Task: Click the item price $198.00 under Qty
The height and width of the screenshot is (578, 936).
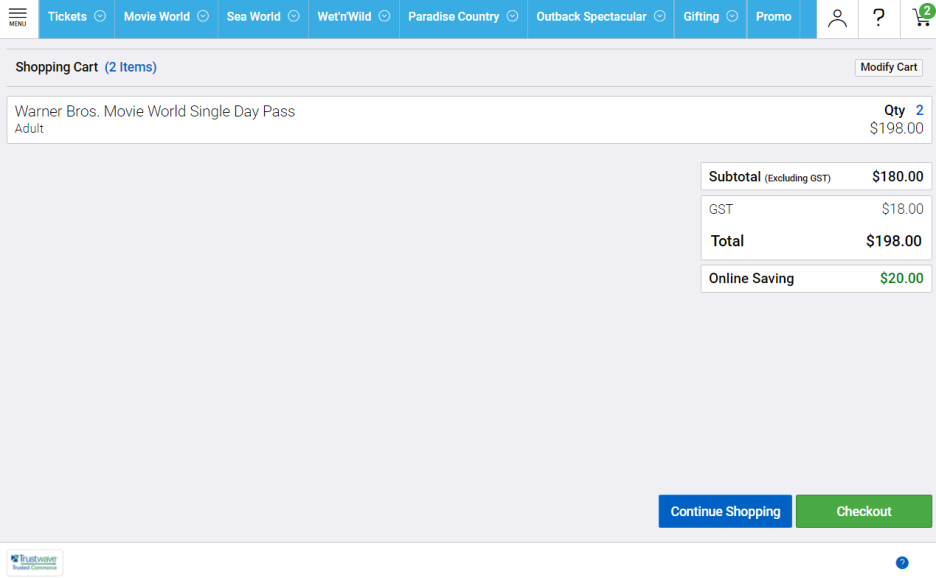Action: point(897,128)
